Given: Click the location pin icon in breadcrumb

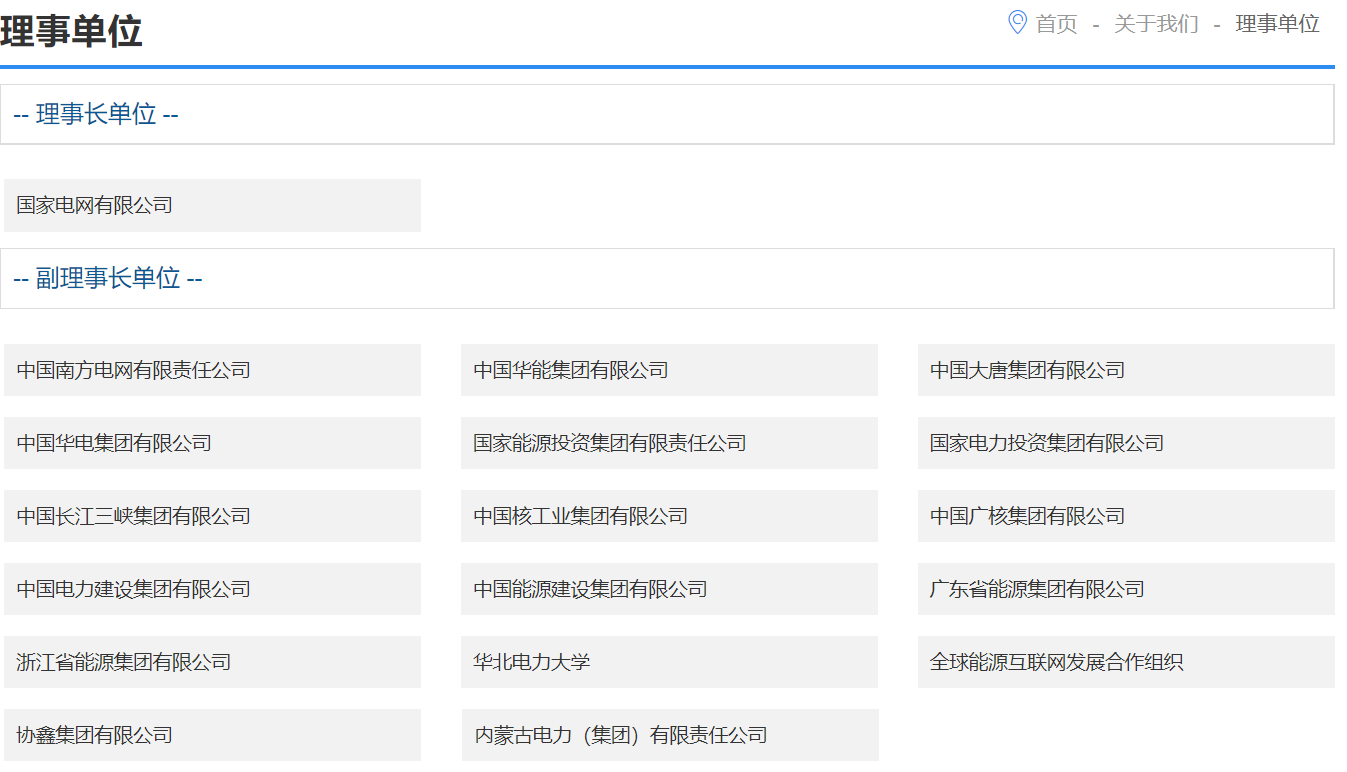Looking at the screenshot, I should pos(1017,22).
